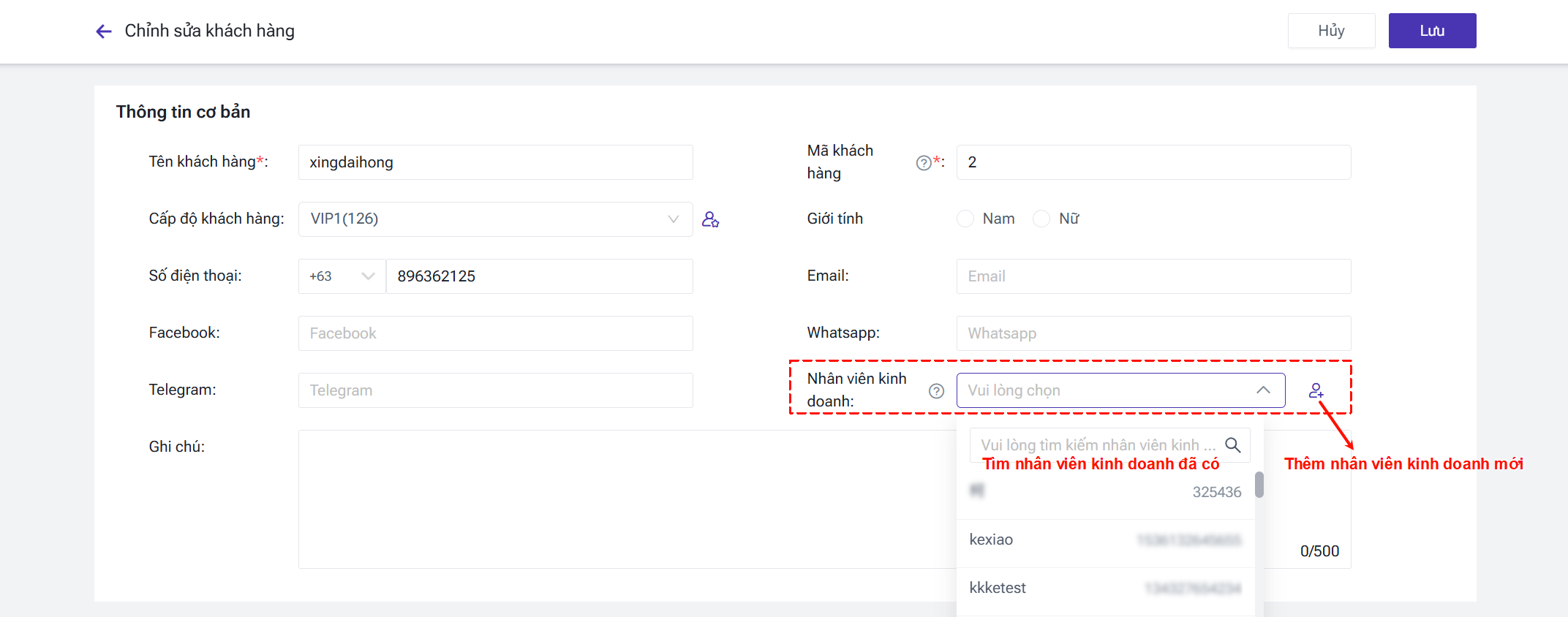1568x617 pixels.
Task: Click the salesperson dropdown list scrollbar
Action: point(1259,485)
